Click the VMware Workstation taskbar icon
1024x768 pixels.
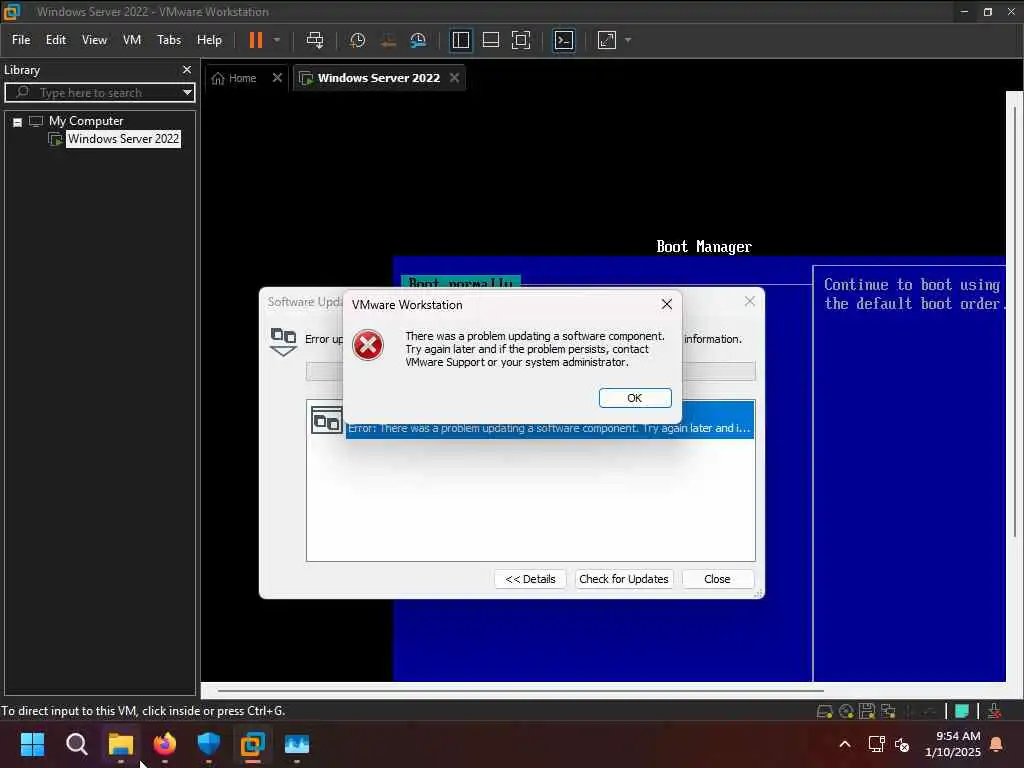pos(253,744)
